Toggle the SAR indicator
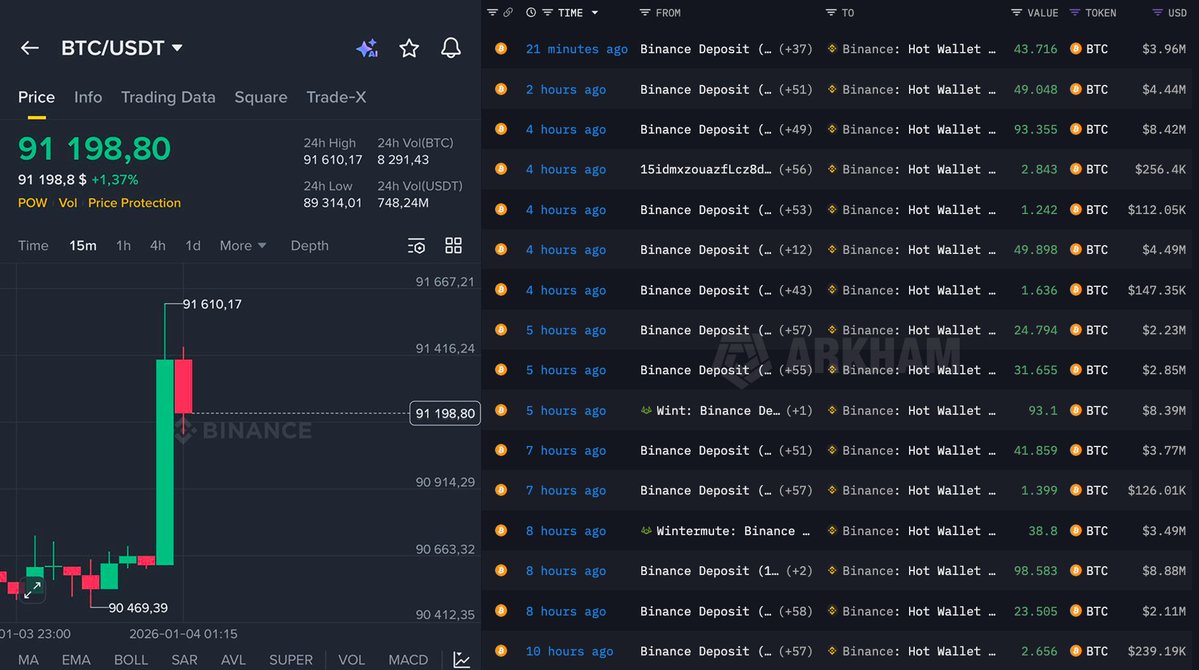1199x670 pixels. tap(184, 659)
